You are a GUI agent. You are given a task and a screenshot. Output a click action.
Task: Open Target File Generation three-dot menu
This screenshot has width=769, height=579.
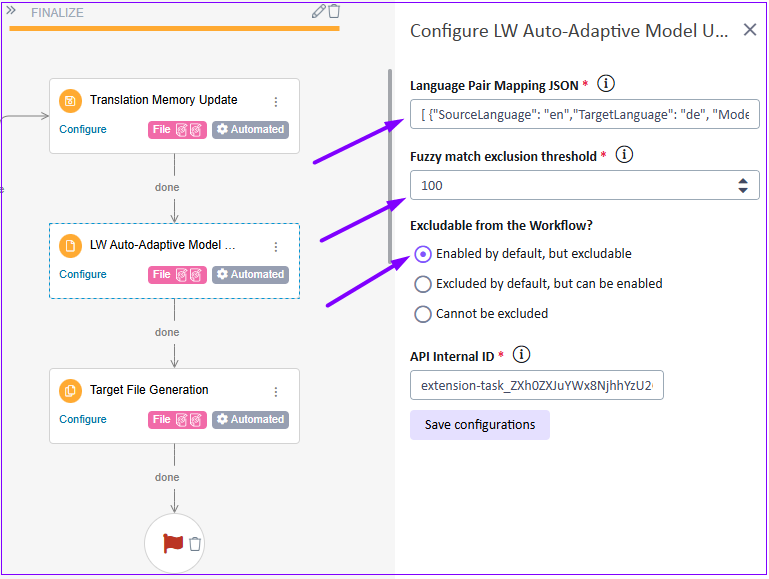click(276, 391)
